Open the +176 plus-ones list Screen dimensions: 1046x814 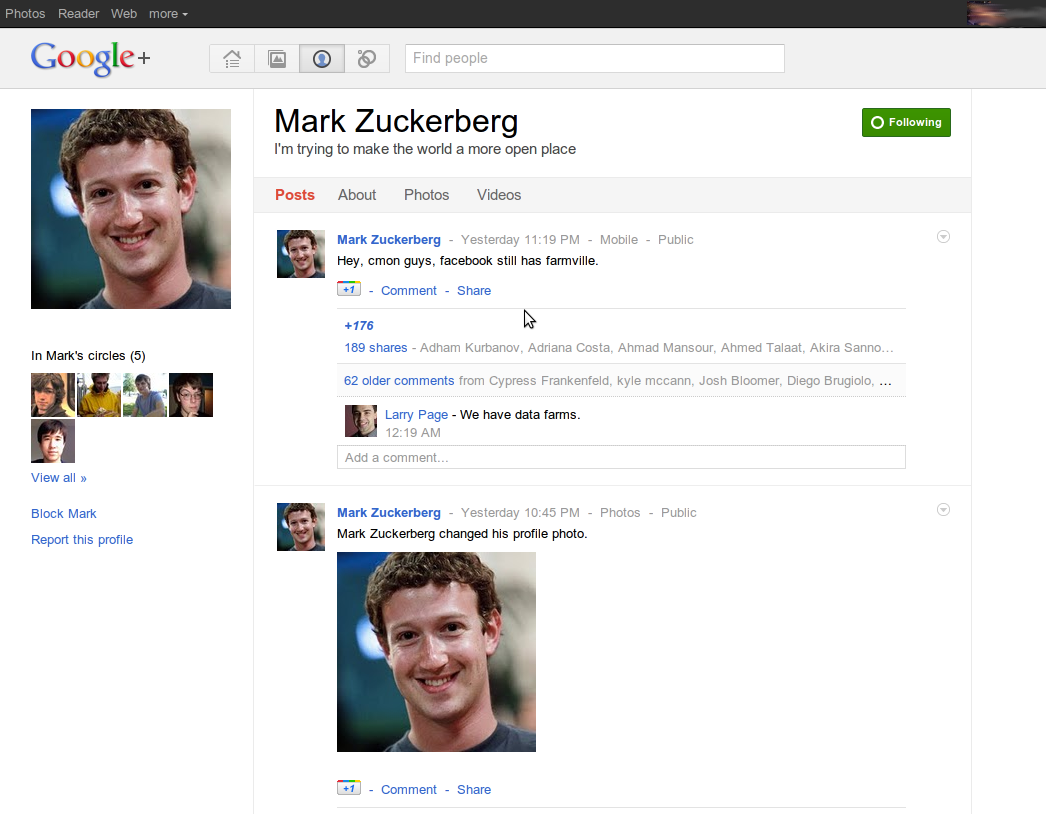tap(359, 326)
